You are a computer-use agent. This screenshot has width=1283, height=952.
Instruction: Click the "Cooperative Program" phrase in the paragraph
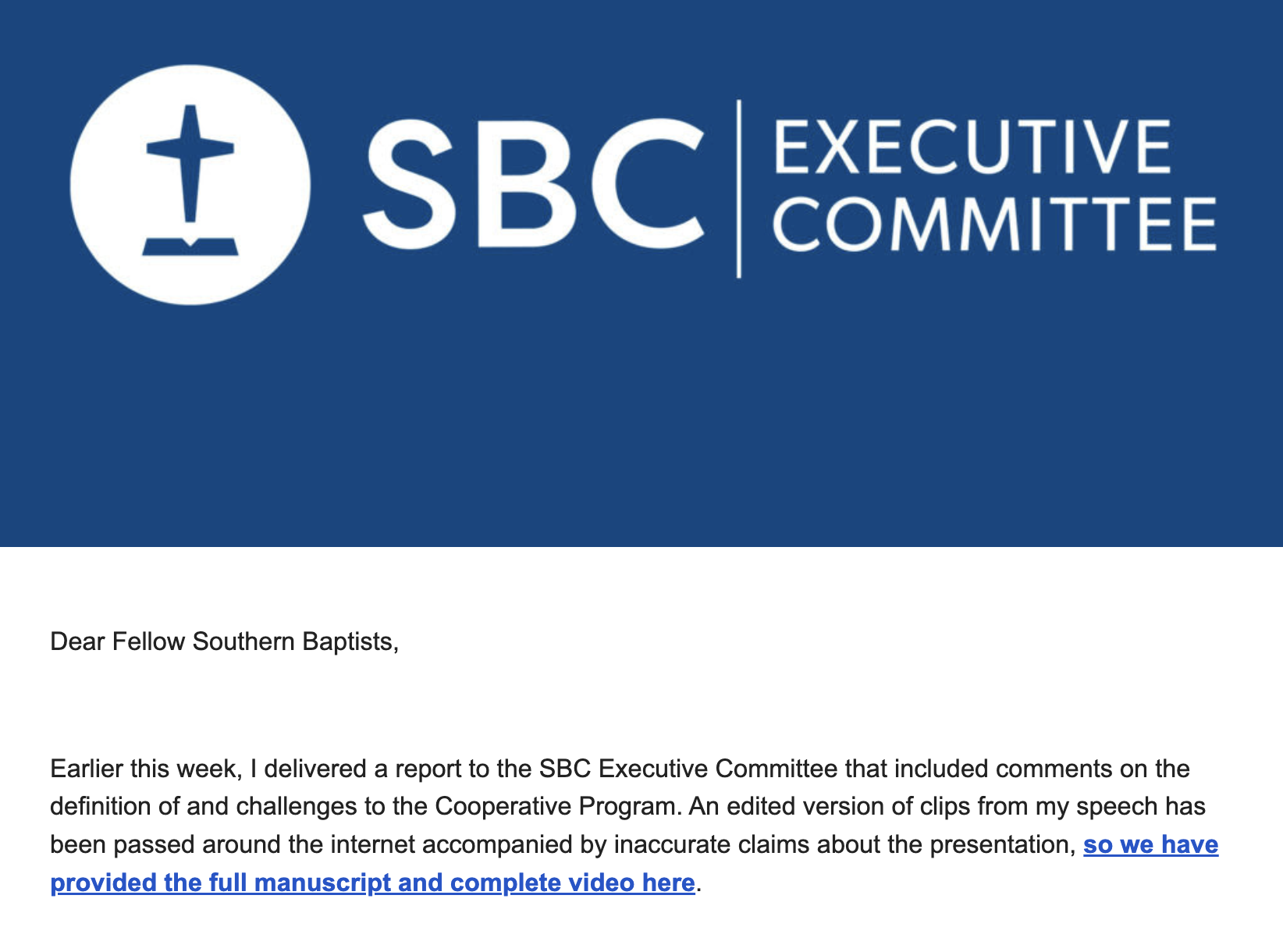coord(554,807)
